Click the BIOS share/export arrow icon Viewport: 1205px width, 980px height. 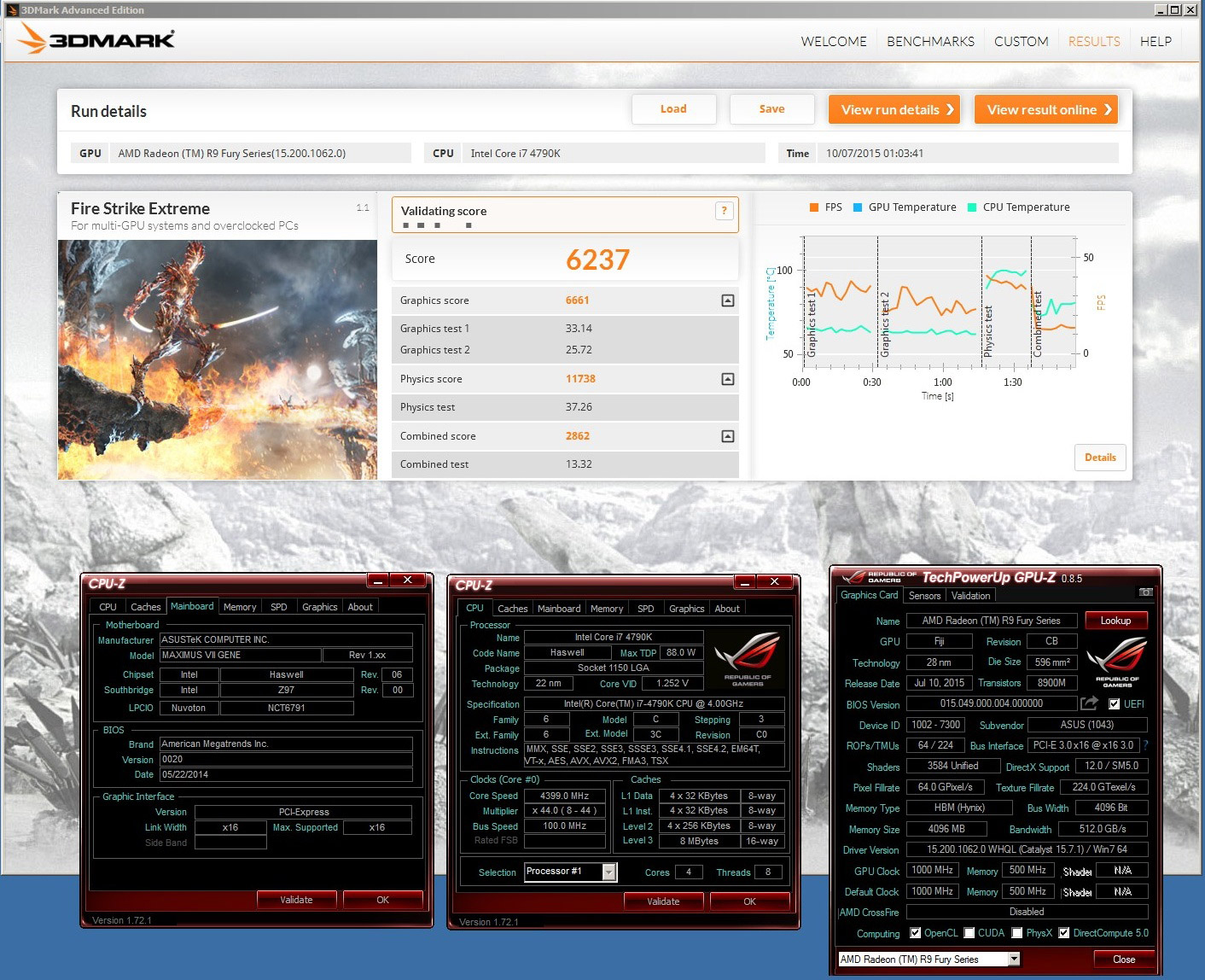click(1089, 703)
